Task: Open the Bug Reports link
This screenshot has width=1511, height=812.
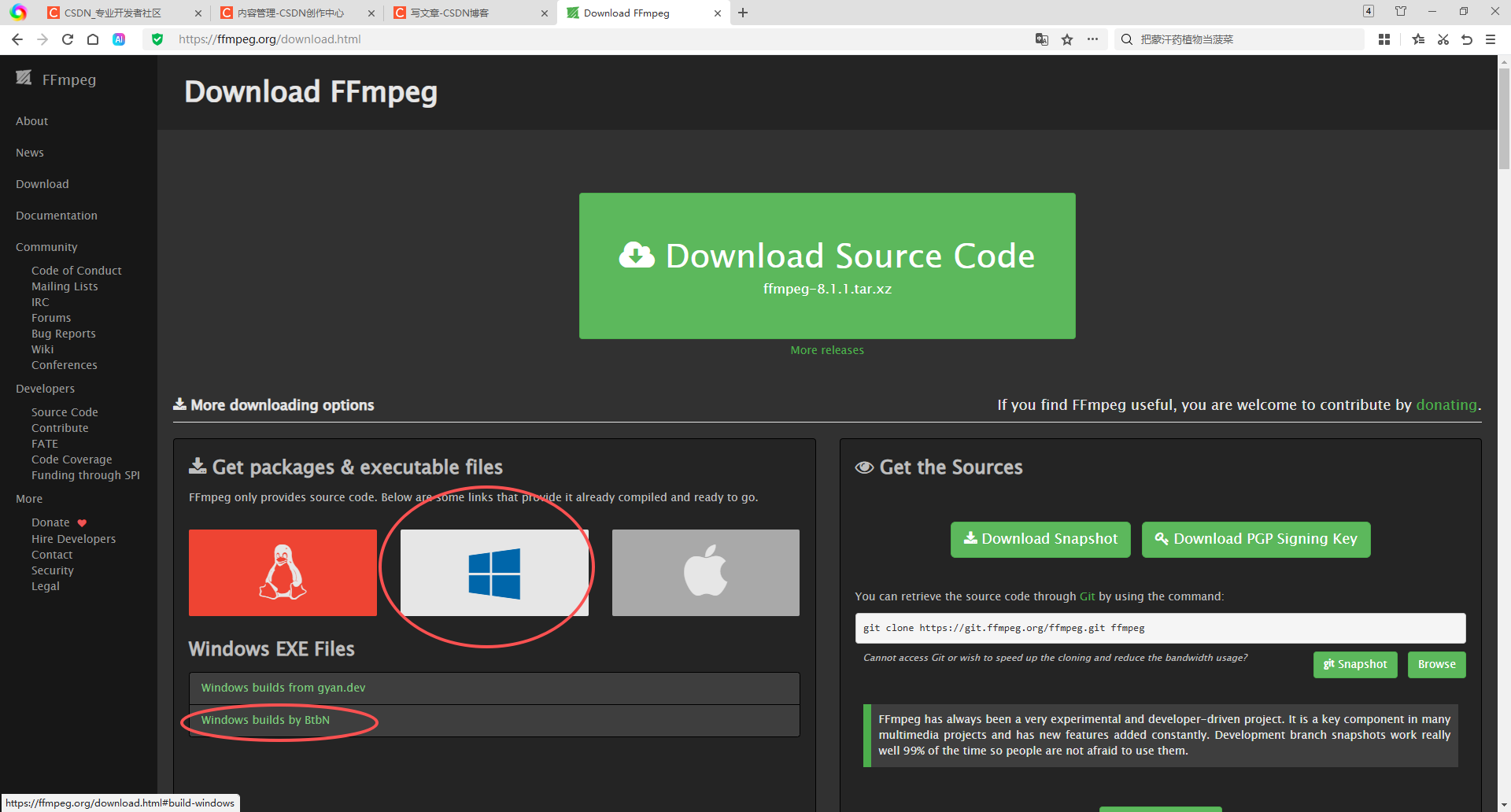Action: click(64, 334)
